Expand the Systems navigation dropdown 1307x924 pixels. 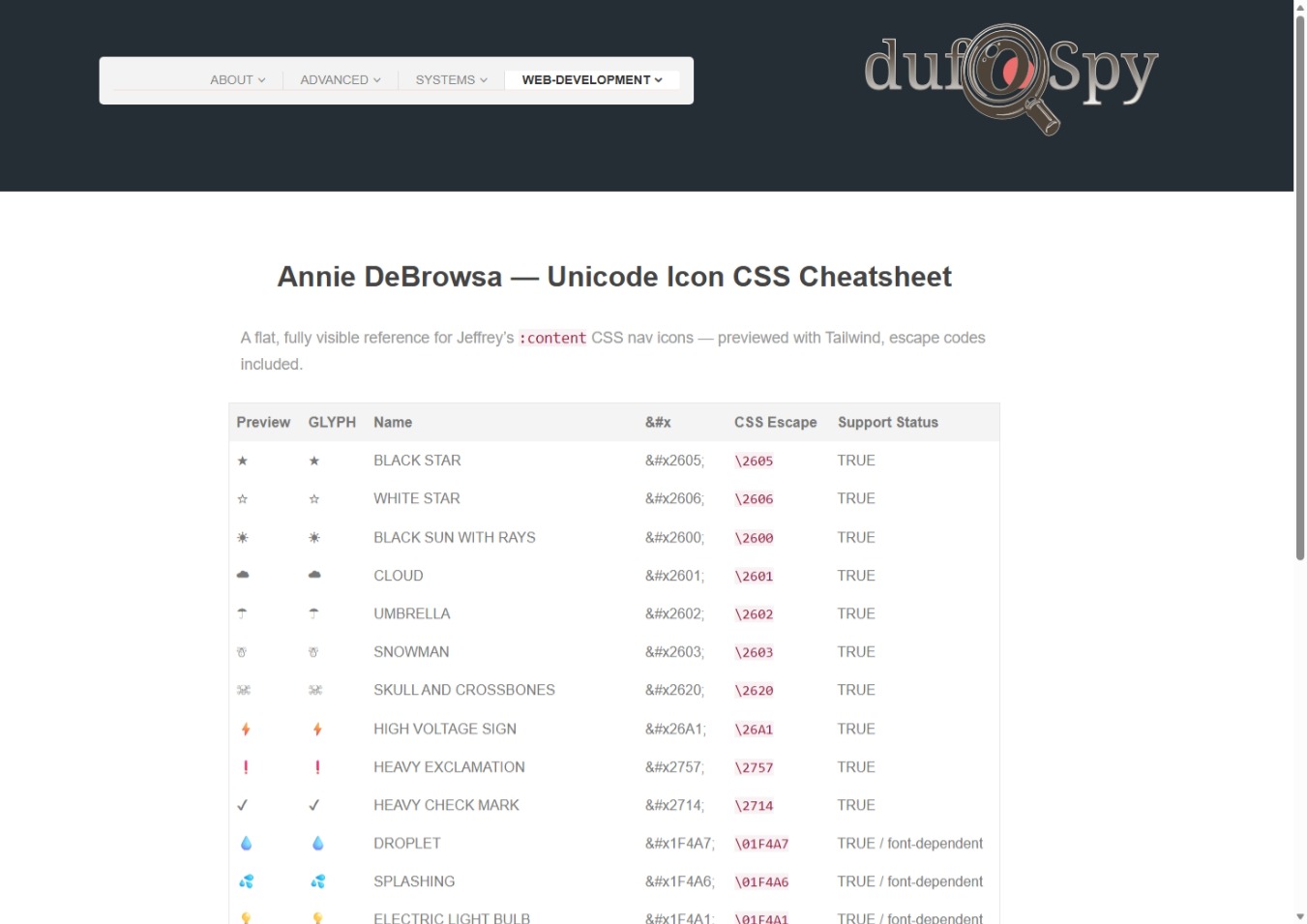point(451,80)
